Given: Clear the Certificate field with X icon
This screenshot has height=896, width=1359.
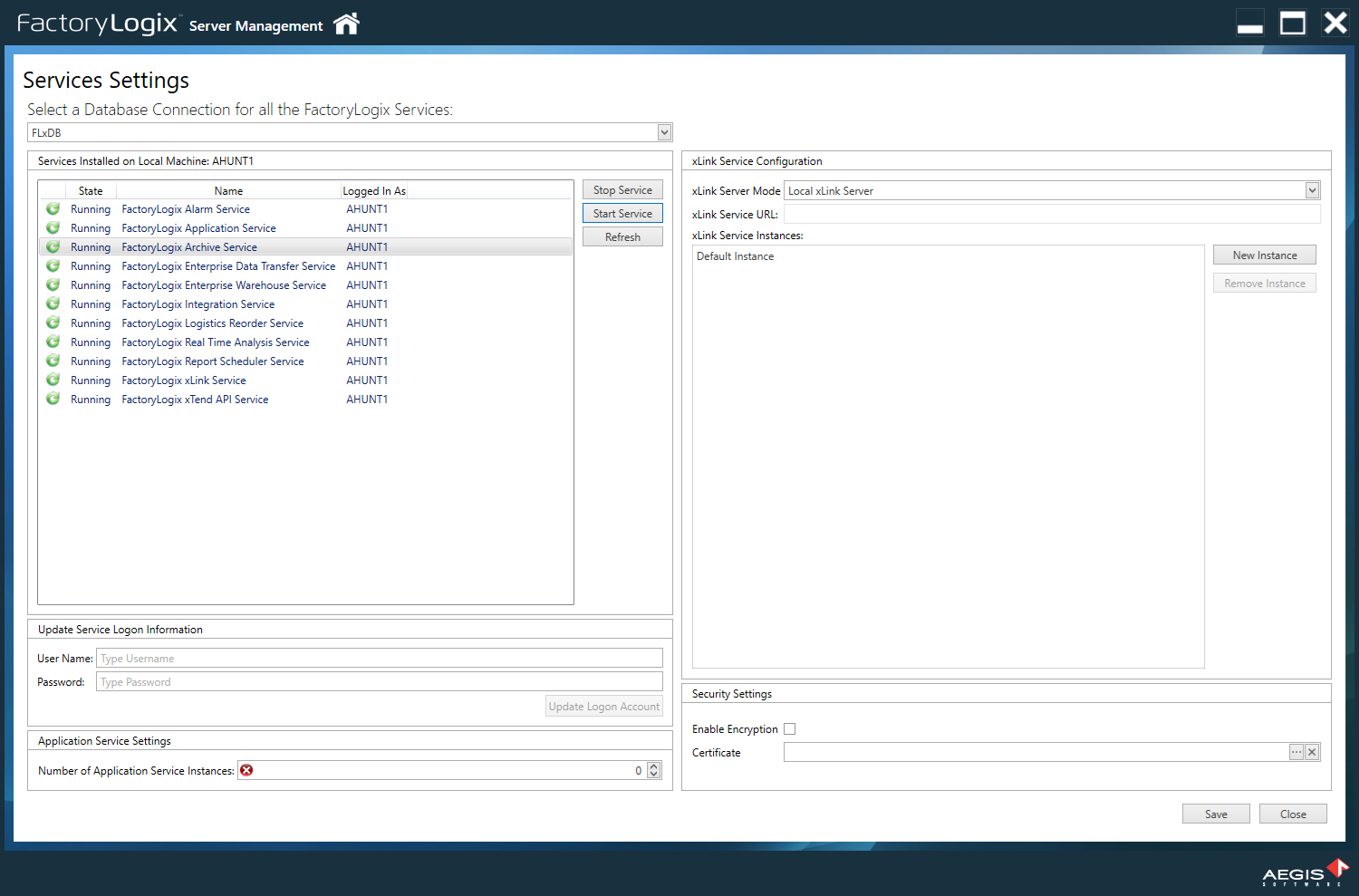Looking at the screenshot, I should pos(1312,752).
